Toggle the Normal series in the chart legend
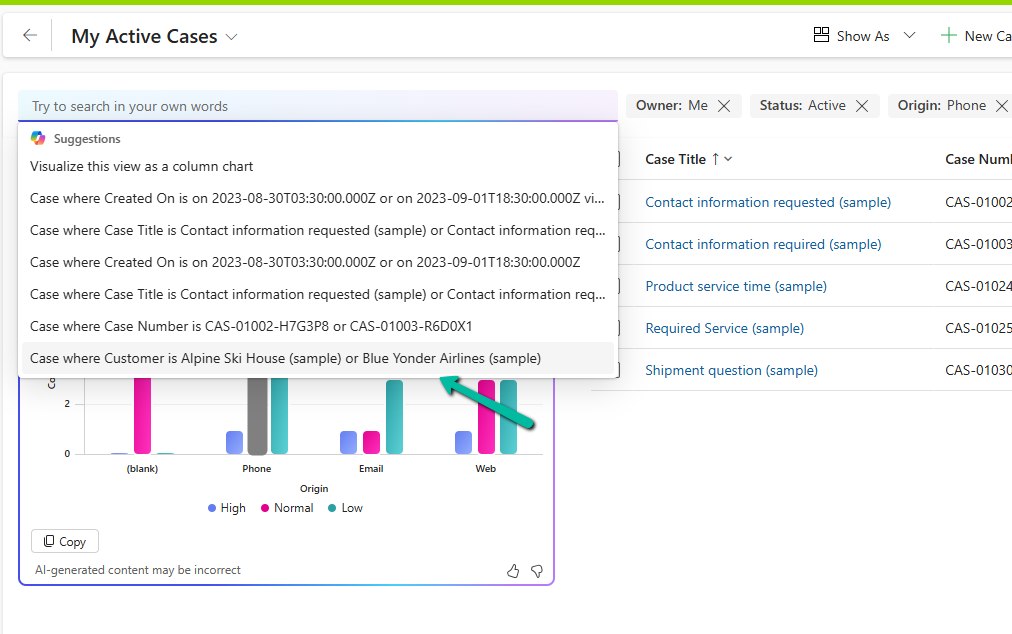1012x634 pixels. (x=287, y=508)
